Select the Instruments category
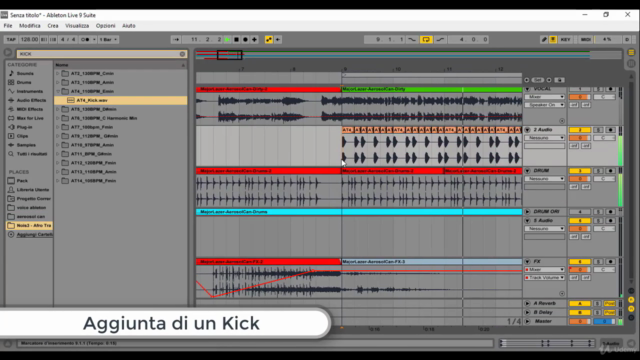This screenshot has width=640, height=360. coord(29,91)
